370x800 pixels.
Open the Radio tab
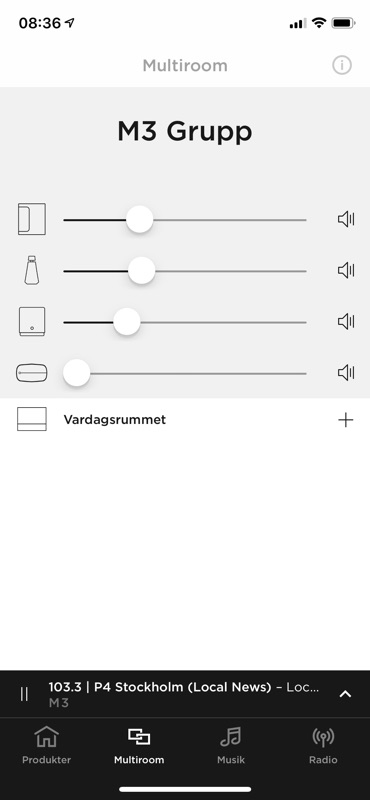tap(323, 745)
